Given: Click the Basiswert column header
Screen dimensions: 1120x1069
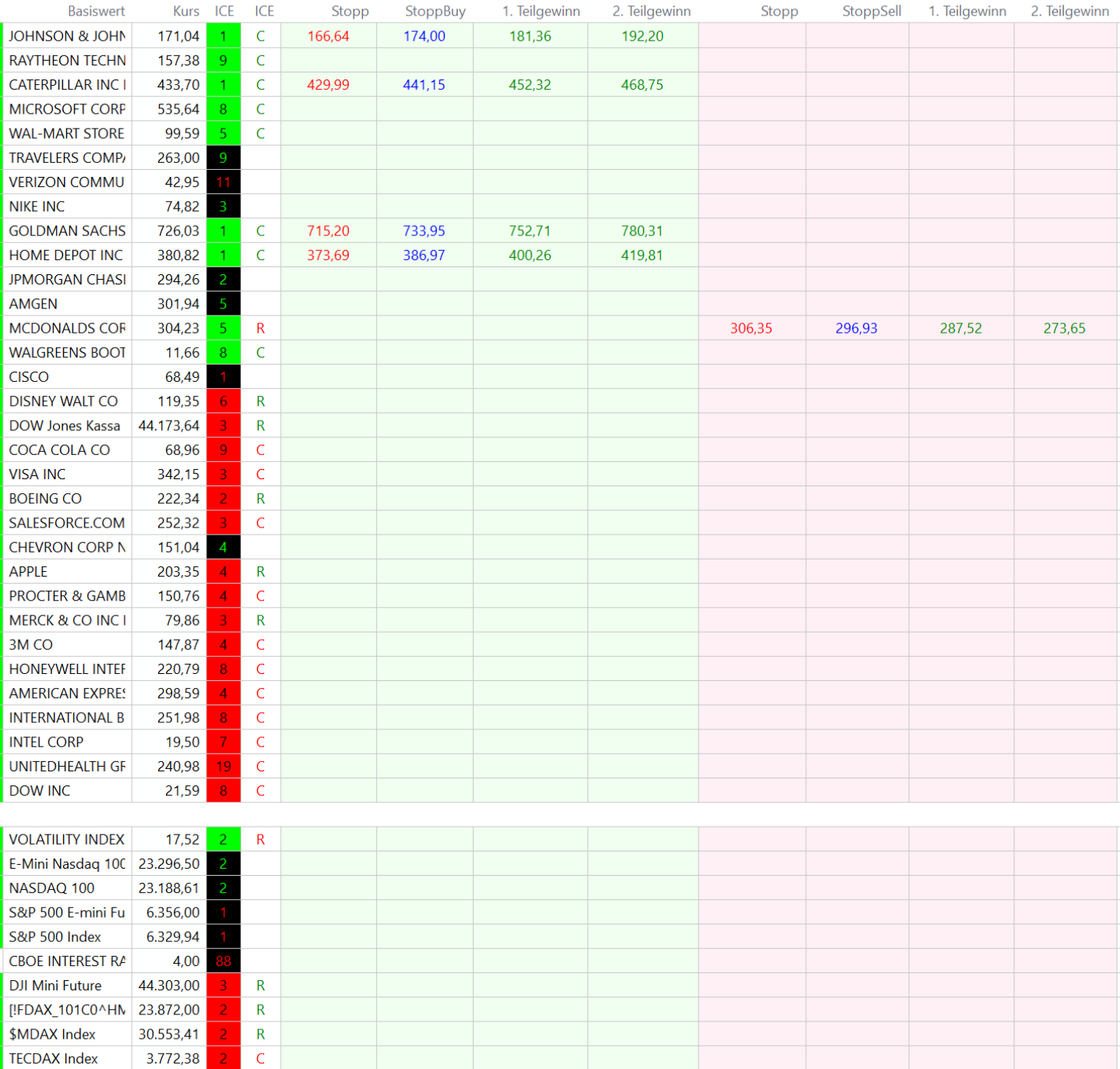Looking at the screenshot, I should click(96, 11).
